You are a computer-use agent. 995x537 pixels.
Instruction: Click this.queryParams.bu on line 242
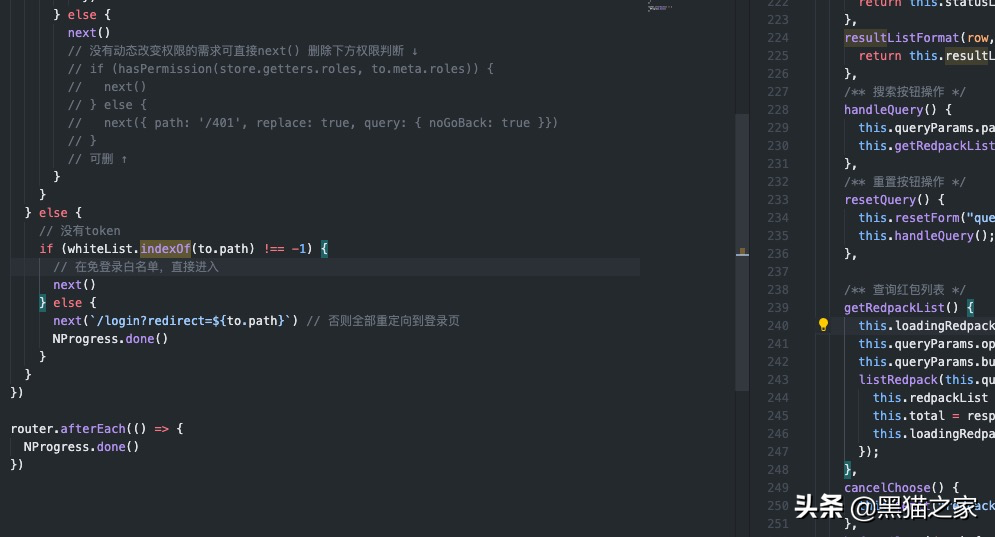pos(926,362)
